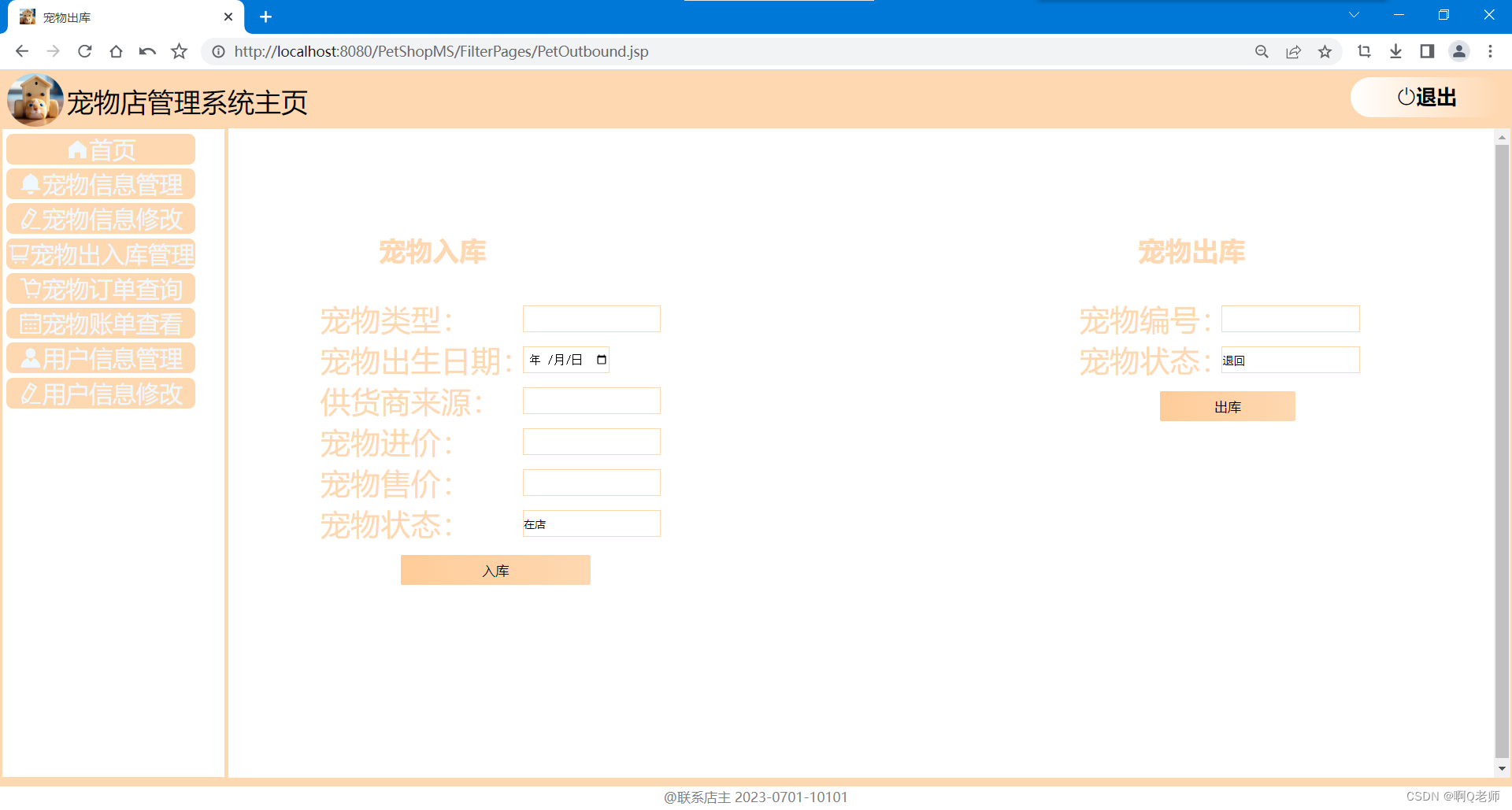Click the 供货商来源 input field
Image resolution: width=1512 pixels, height=810 pixels.
(x=591, y=401)
